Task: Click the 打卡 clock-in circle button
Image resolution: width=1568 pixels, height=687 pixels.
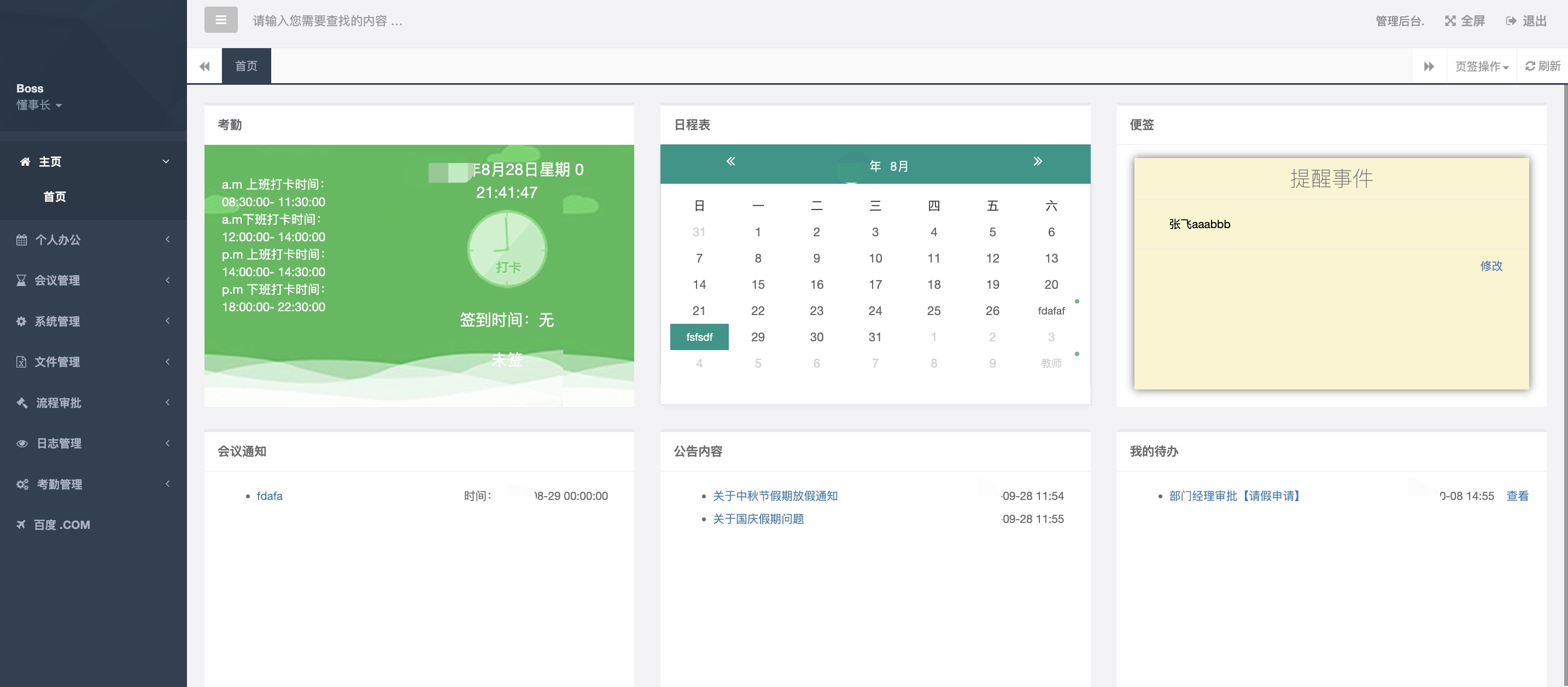Action: click(x=507, y=248)
